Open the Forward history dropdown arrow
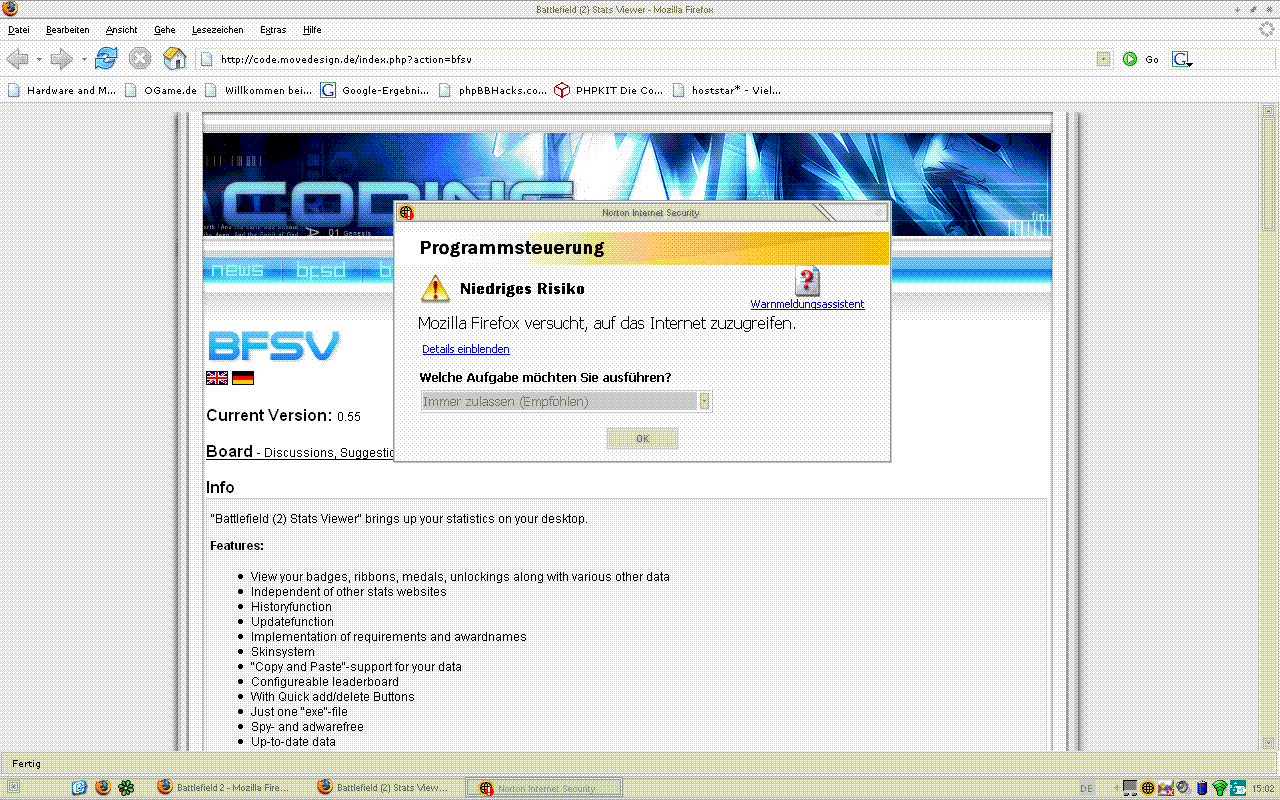The height and width of the screenshot is (800, 1280). [x=84, y=60]
